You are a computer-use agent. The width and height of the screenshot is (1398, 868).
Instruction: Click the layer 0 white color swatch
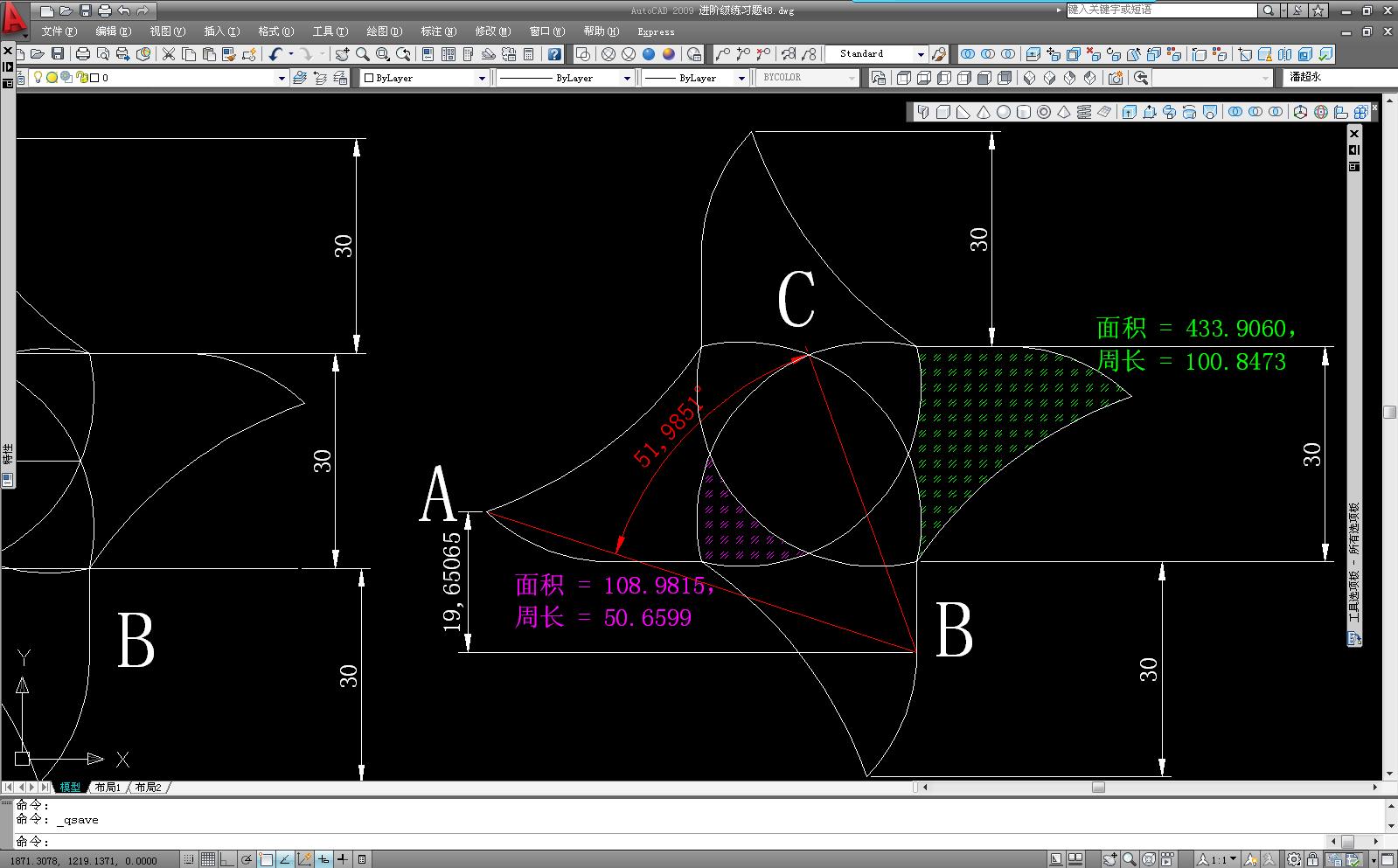94,78
